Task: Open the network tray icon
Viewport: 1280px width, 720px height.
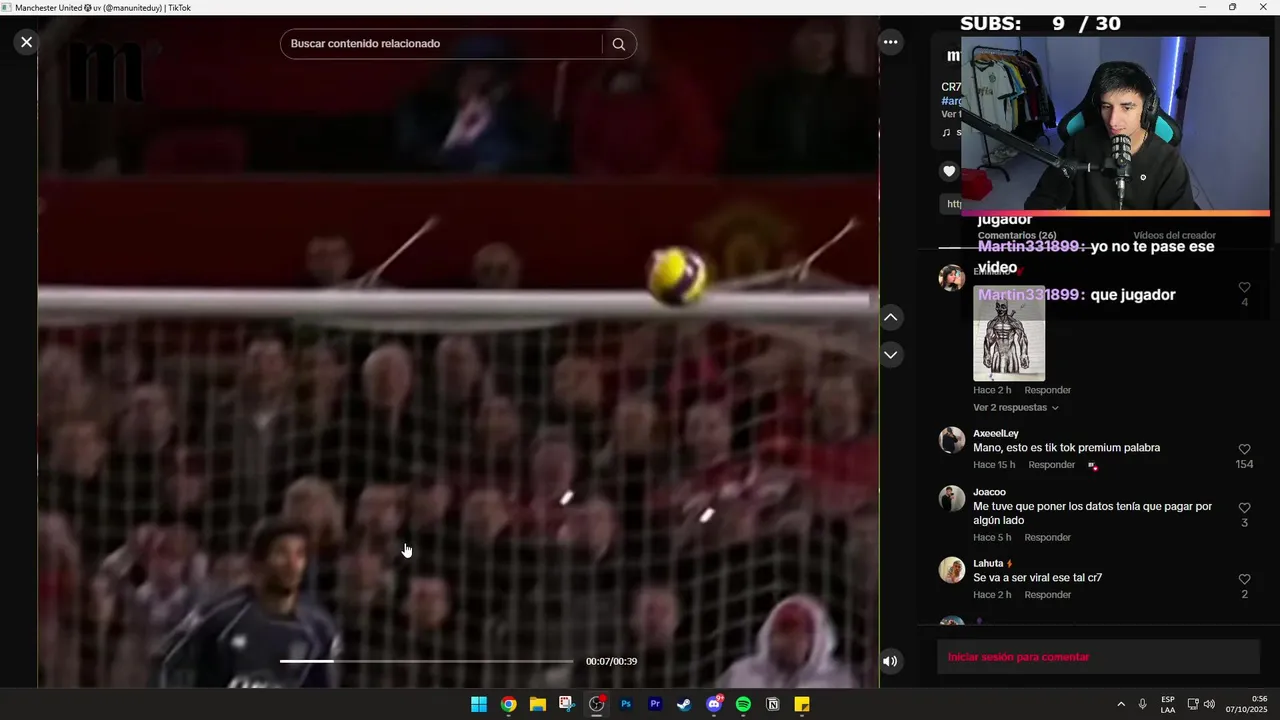Action: (1192, 704)
